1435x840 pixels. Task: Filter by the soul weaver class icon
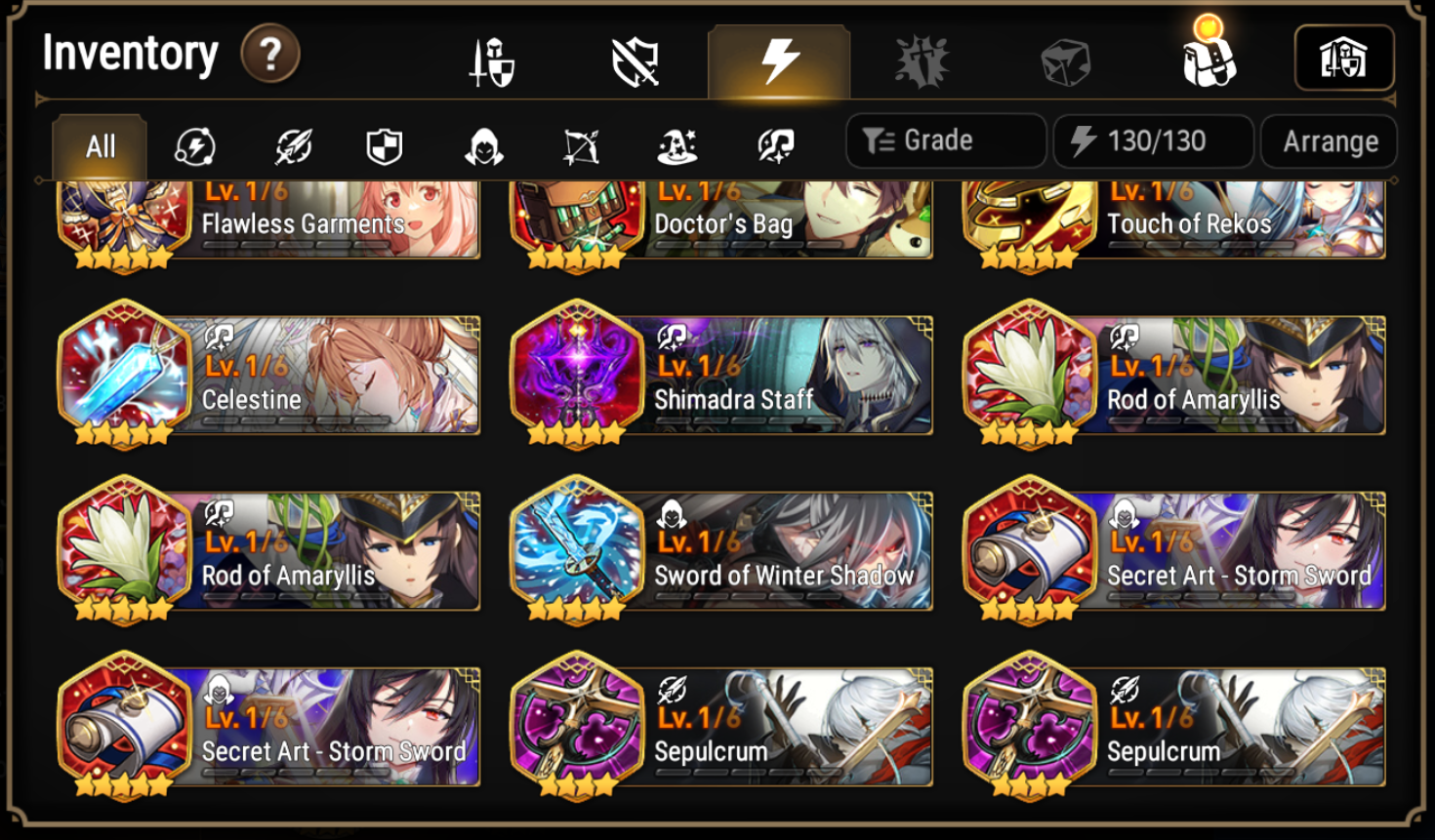click(x=776, y=147)
